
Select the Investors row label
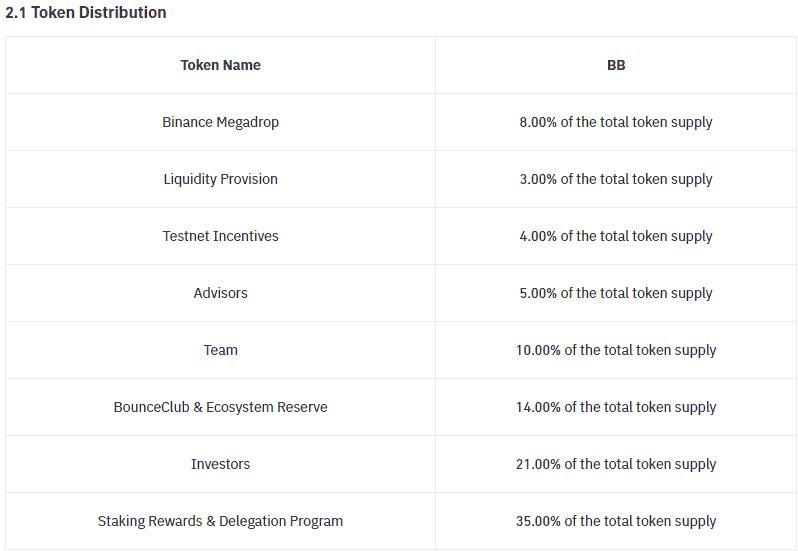220,464
